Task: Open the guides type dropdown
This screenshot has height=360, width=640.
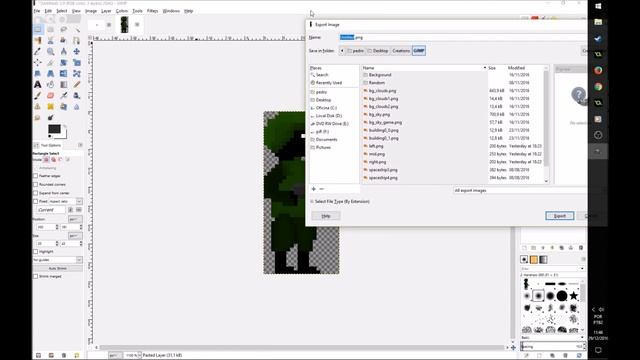Action: click(58, 260)
